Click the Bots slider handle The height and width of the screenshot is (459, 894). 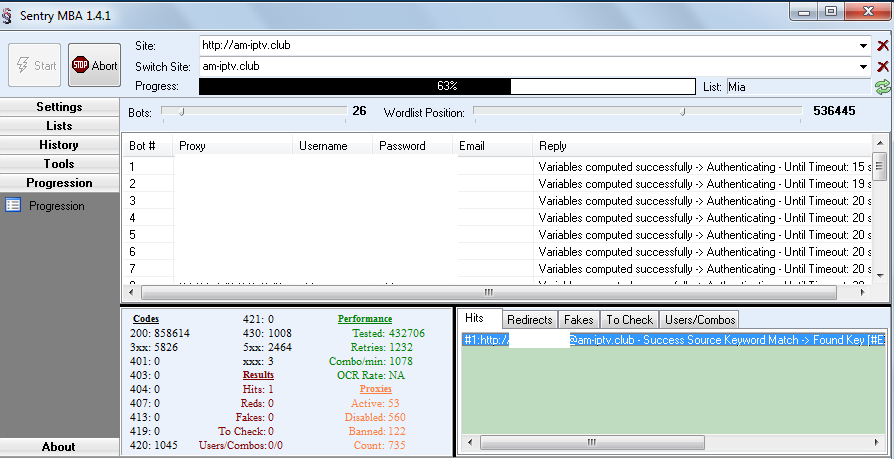[181, 112]
